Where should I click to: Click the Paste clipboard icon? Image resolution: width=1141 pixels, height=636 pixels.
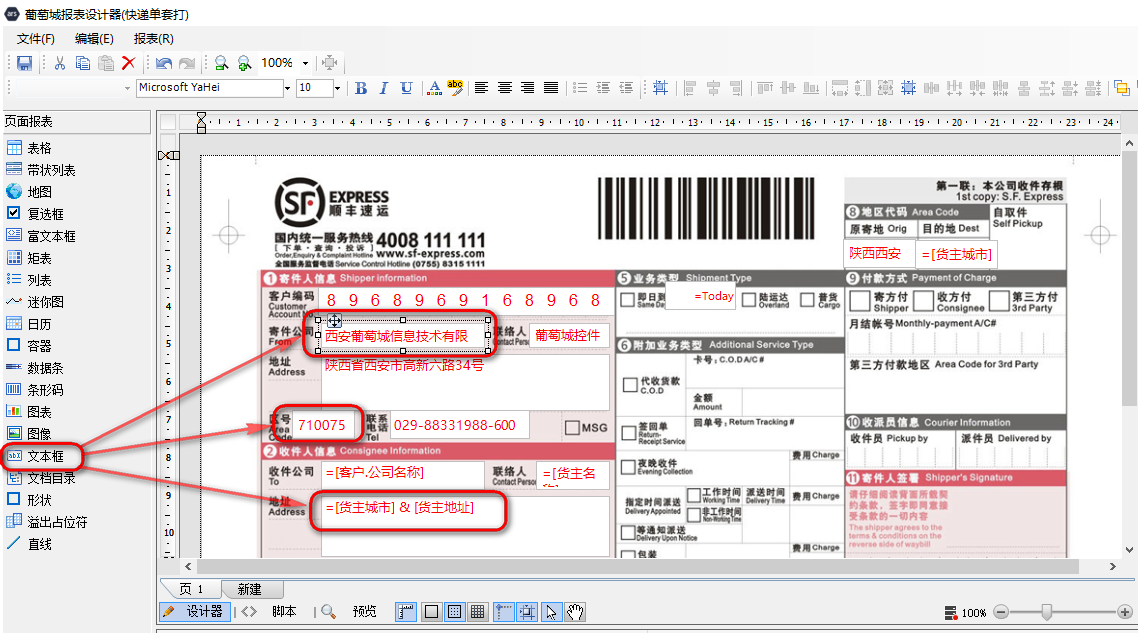click(106, 63)
